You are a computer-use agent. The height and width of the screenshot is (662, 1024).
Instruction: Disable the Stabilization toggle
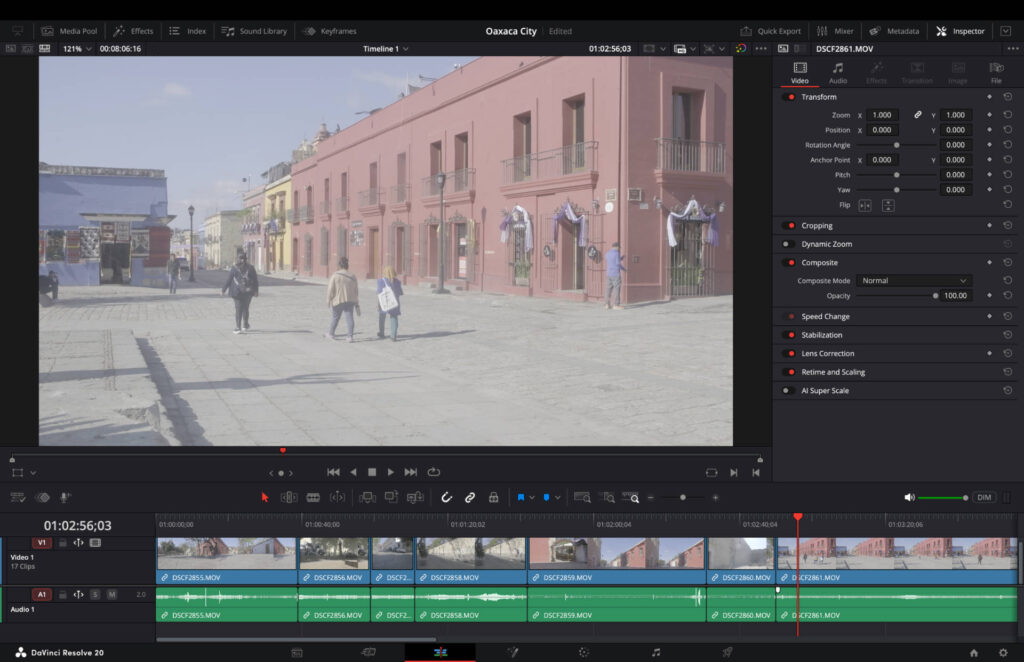[789, 335]
